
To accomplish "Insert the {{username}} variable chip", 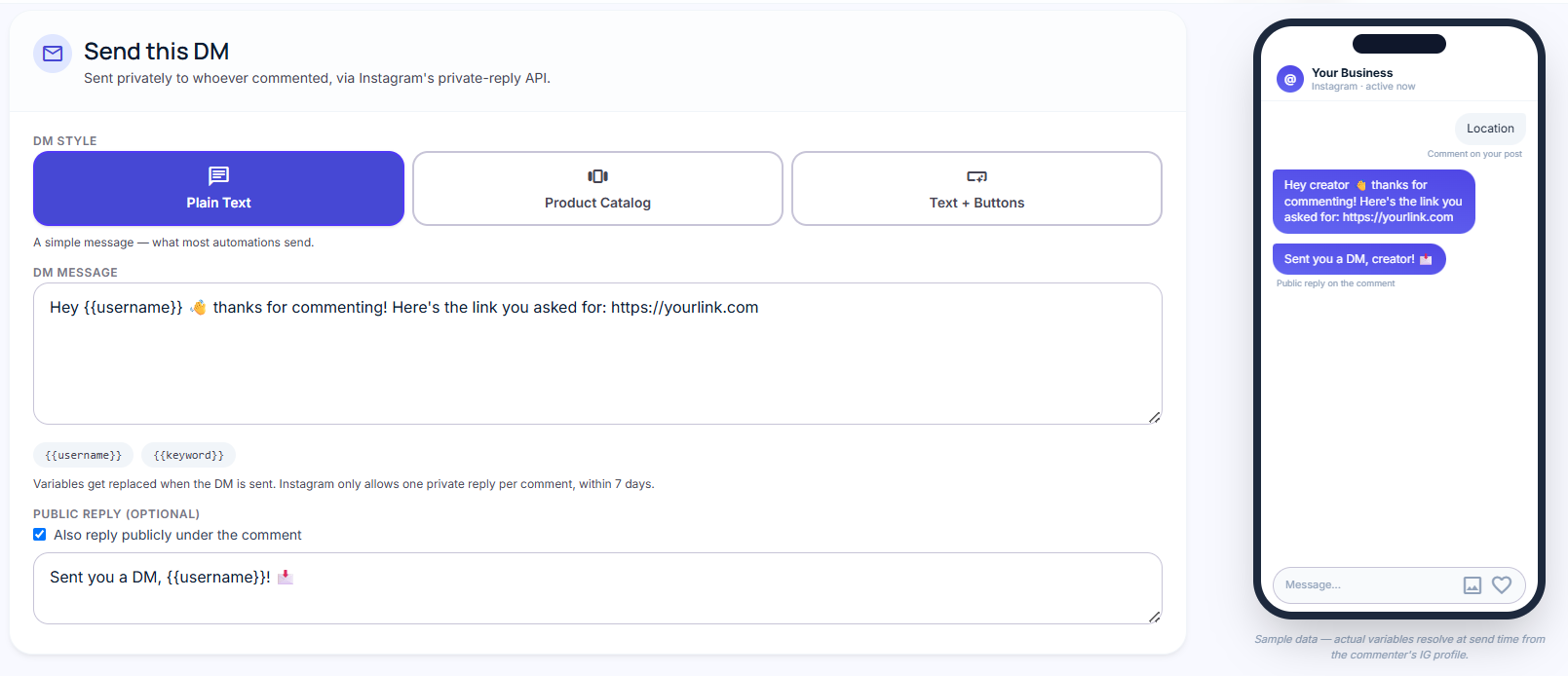I will (83, 455).
